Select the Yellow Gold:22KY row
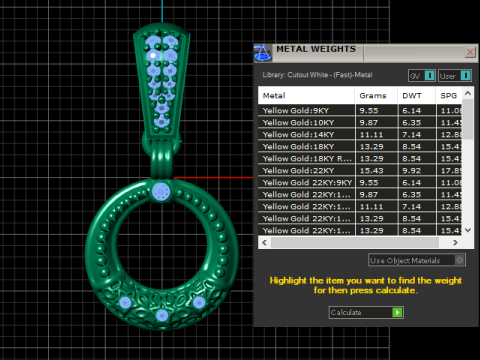480x360 pixels. pos(360,170)
